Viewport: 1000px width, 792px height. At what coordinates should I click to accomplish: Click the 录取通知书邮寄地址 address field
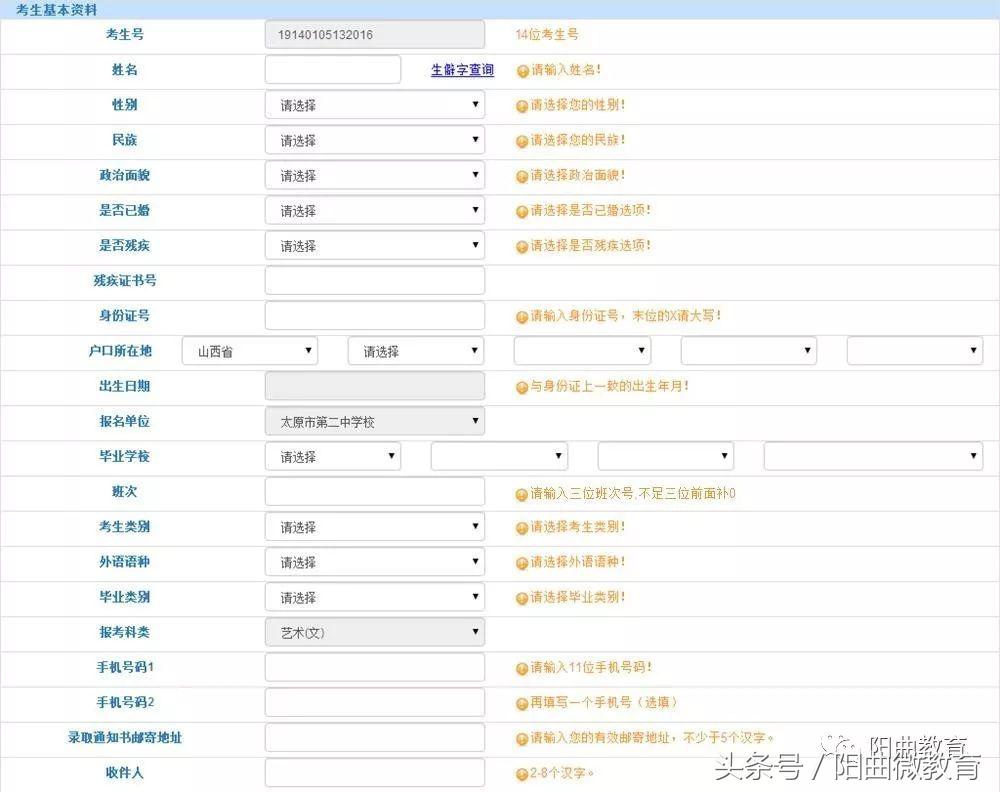374,737
